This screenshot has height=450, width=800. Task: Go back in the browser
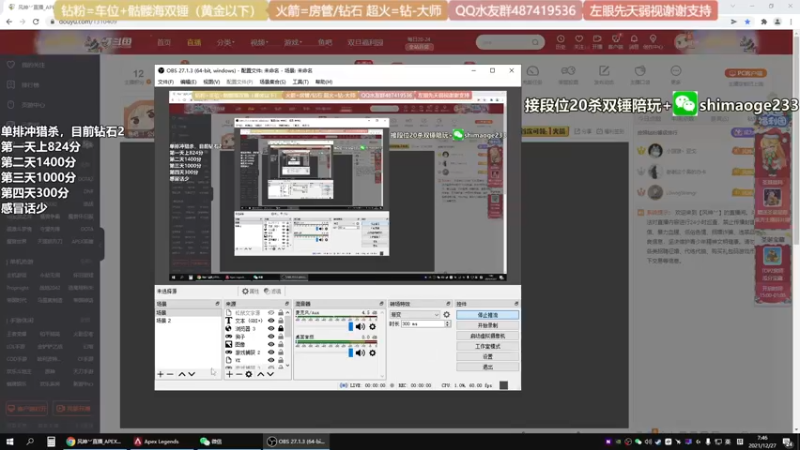tap(9, 22)
